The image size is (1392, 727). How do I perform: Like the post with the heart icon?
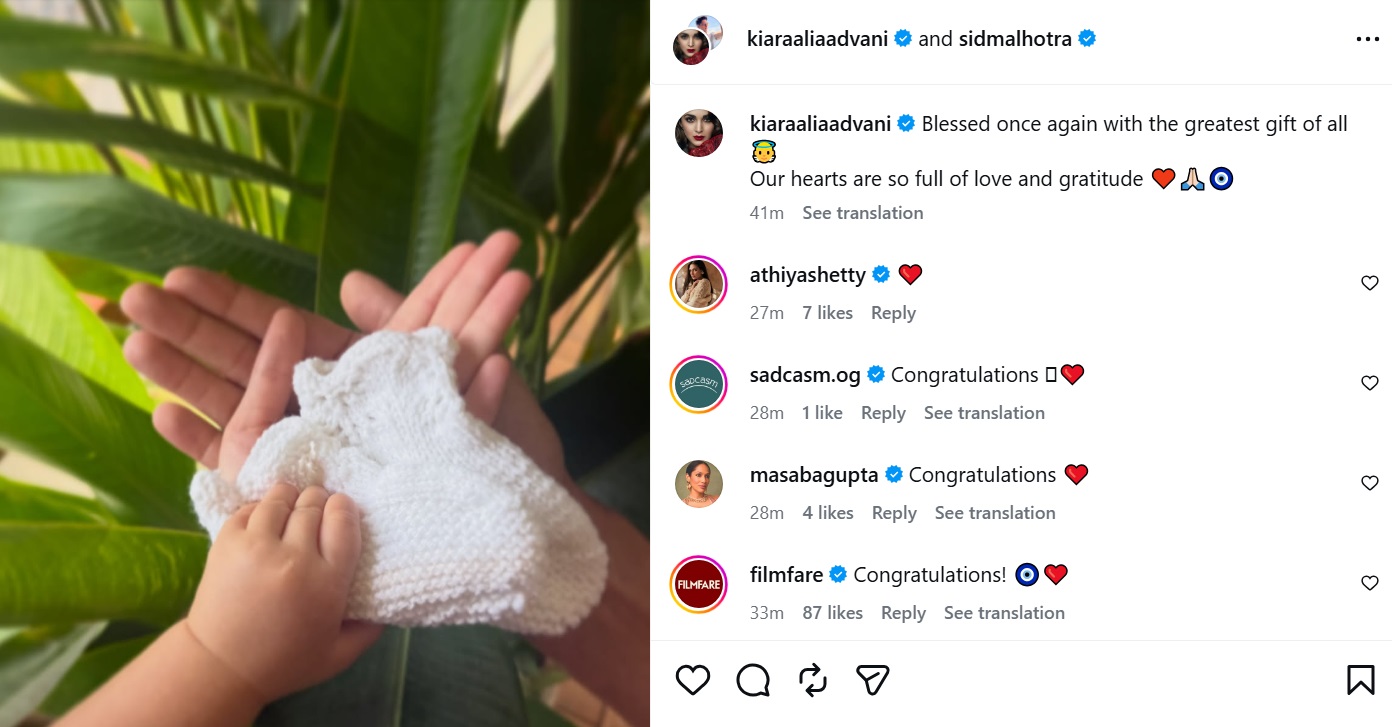coord(692,680)
